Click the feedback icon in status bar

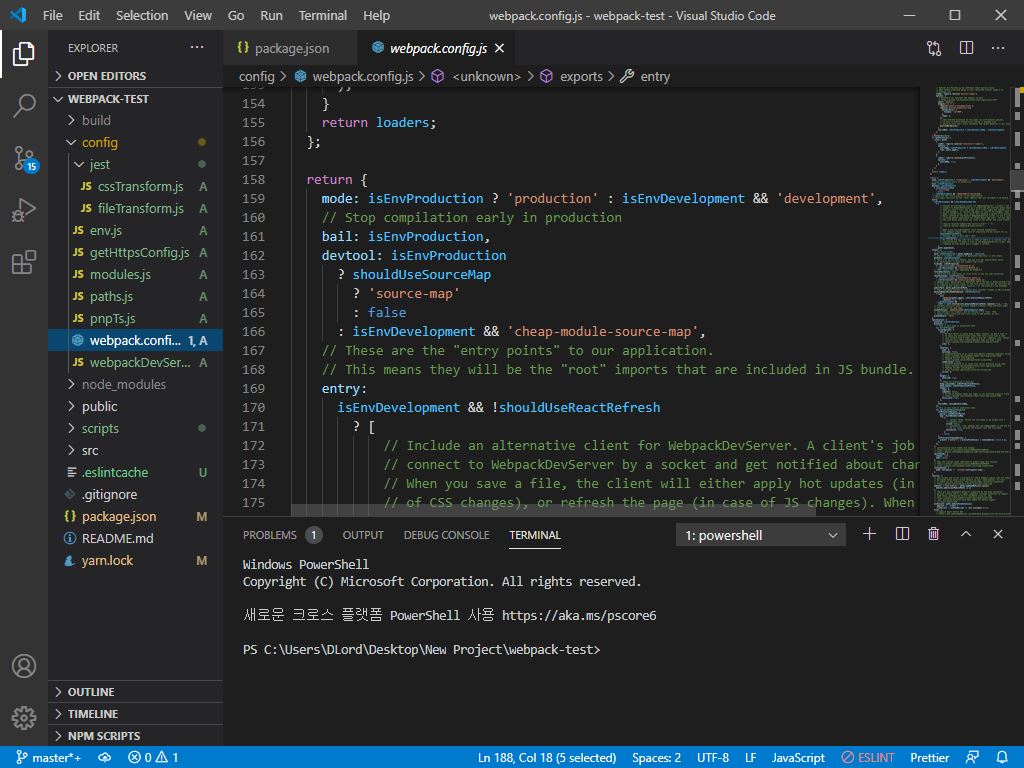click(972, 758)
